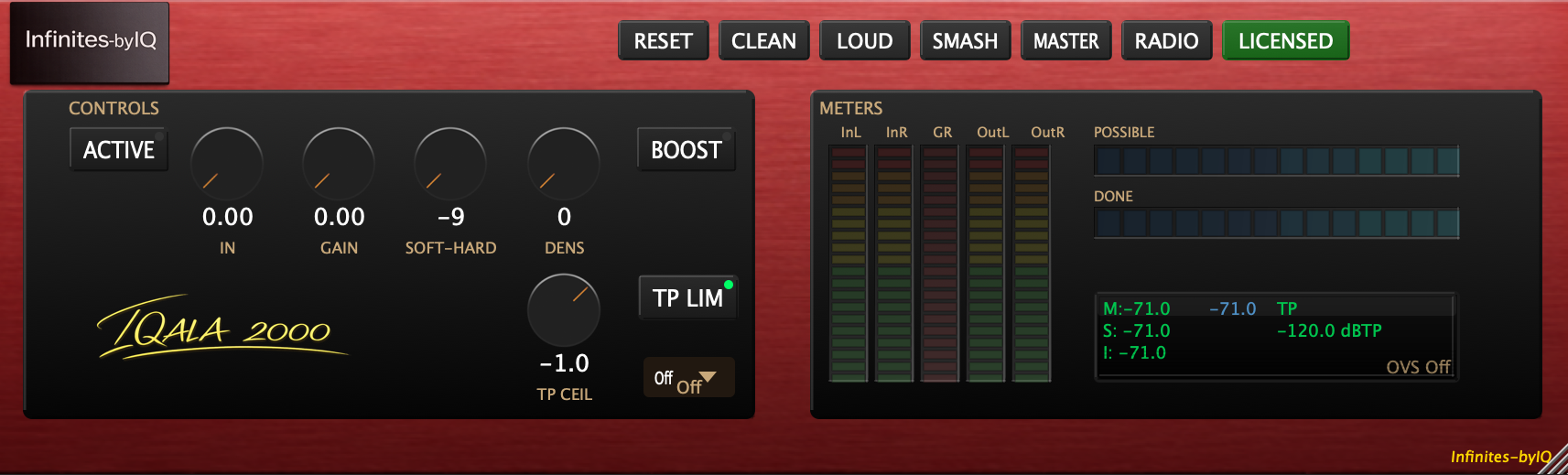
Task: Click the CONTROLS panel heading
Action: [114, 108]
